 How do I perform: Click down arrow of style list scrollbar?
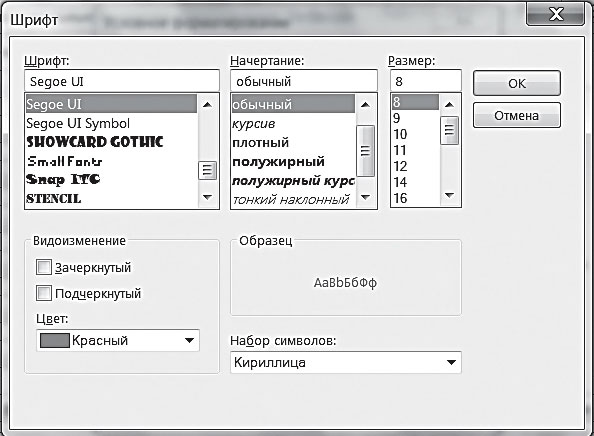pos(365,197)
